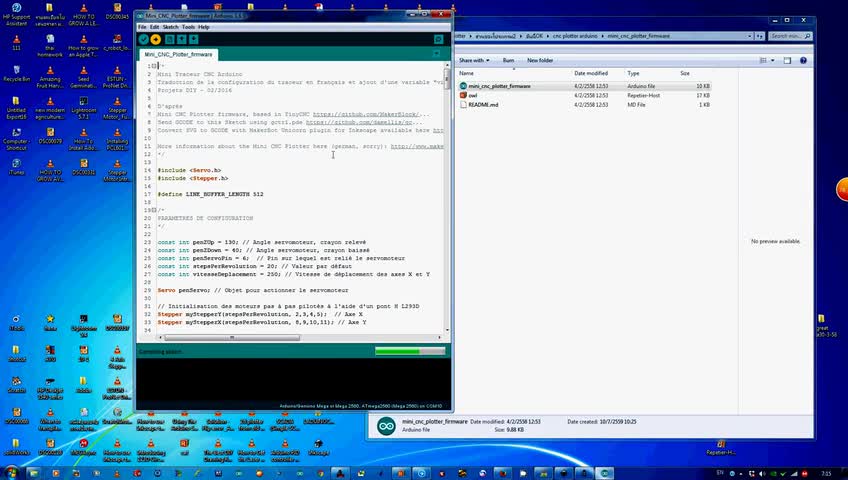Image resolution: width=848 pixels, height=480 pixels.
Task: Click the editor horizontal scrollbar thumb
Action: click(x=232, y=338)
